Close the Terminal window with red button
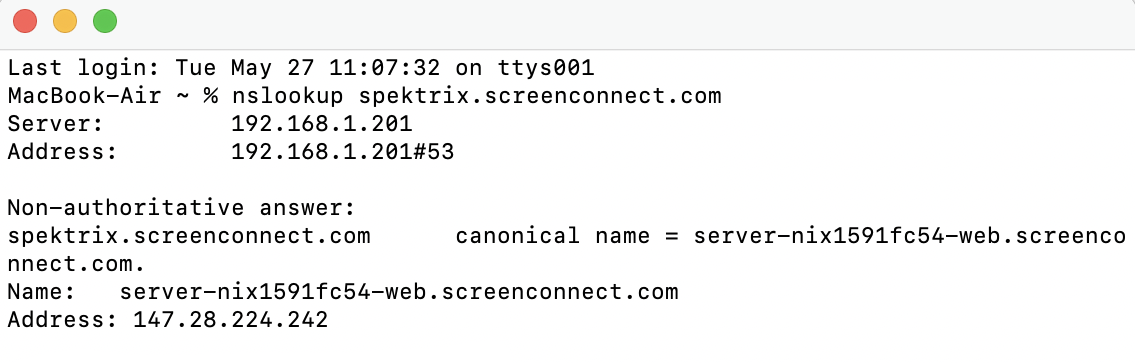Viewport: 1135px width, 363px height. click(25, 21)
